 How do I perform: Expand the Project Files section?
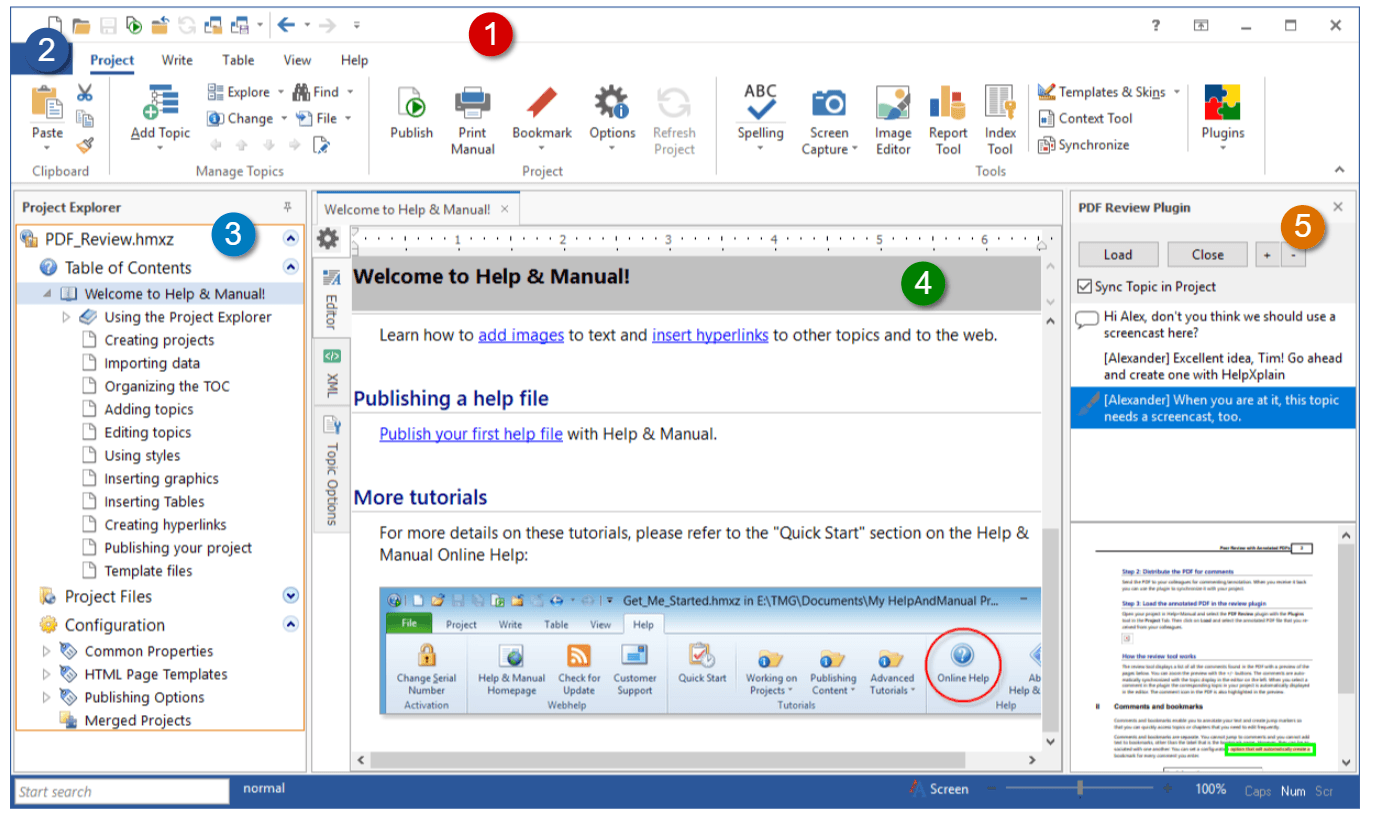click(x=290, y=596)
